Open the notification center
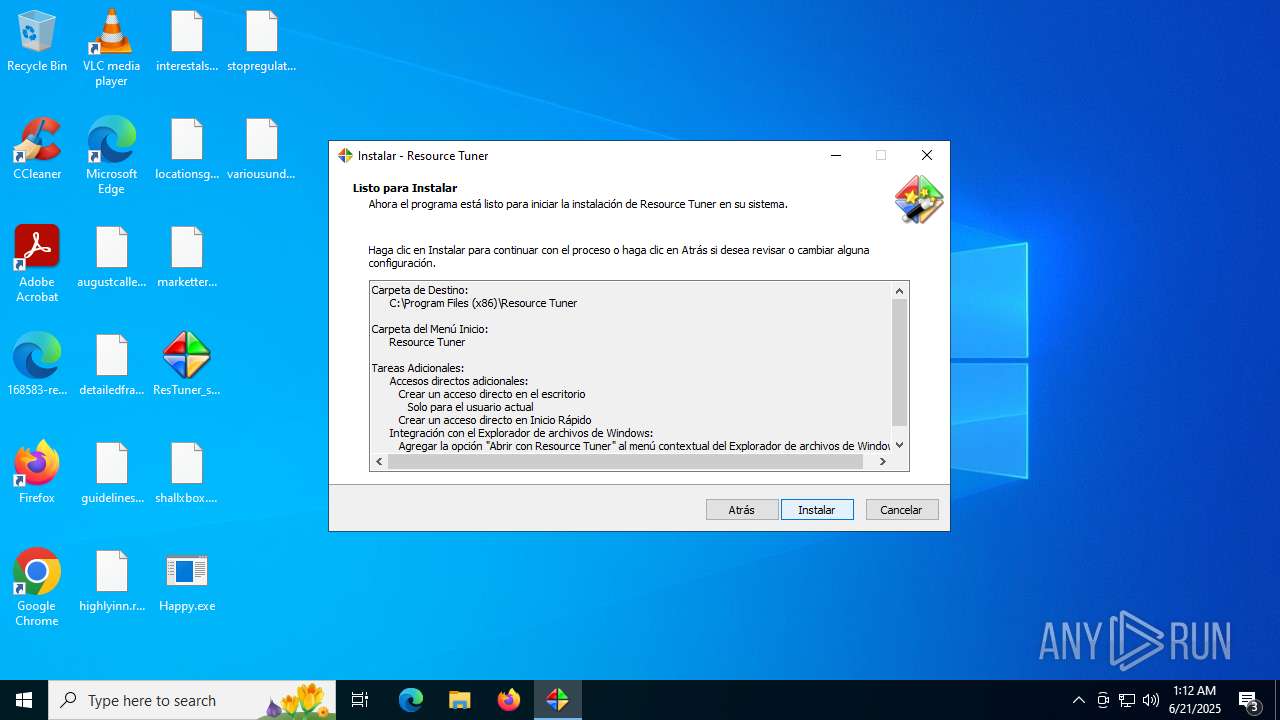Image resolution: width=1280 pixels, height=720 pixels. [1249, 700]
